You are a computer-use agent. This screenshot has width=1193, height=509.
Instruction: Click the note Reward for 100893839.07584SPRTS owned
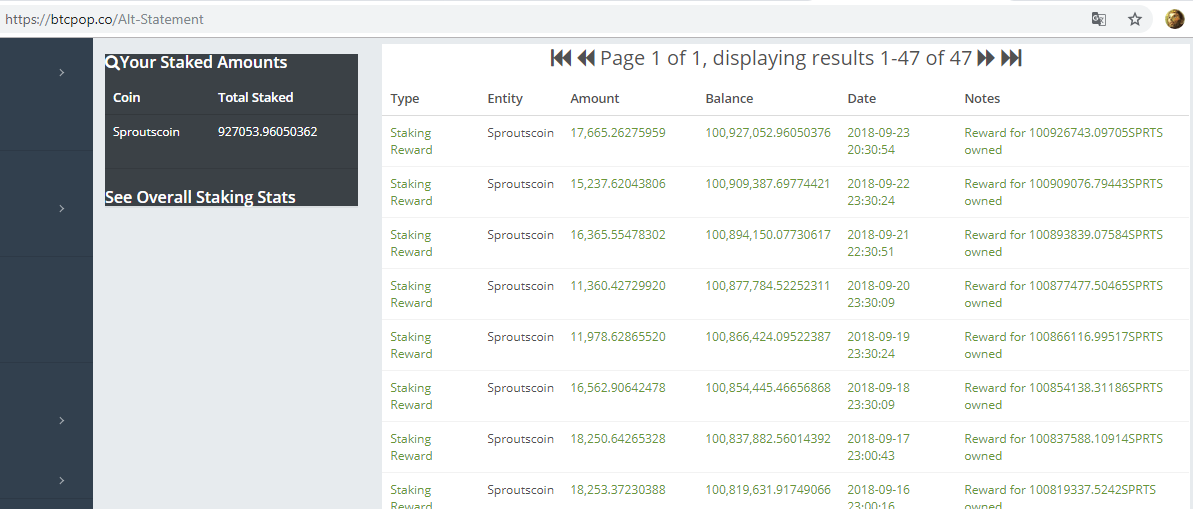[x=1064, y=243]
